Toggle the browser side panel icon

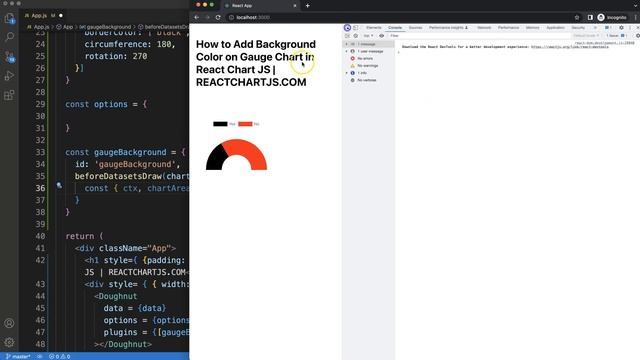(590, 18)
